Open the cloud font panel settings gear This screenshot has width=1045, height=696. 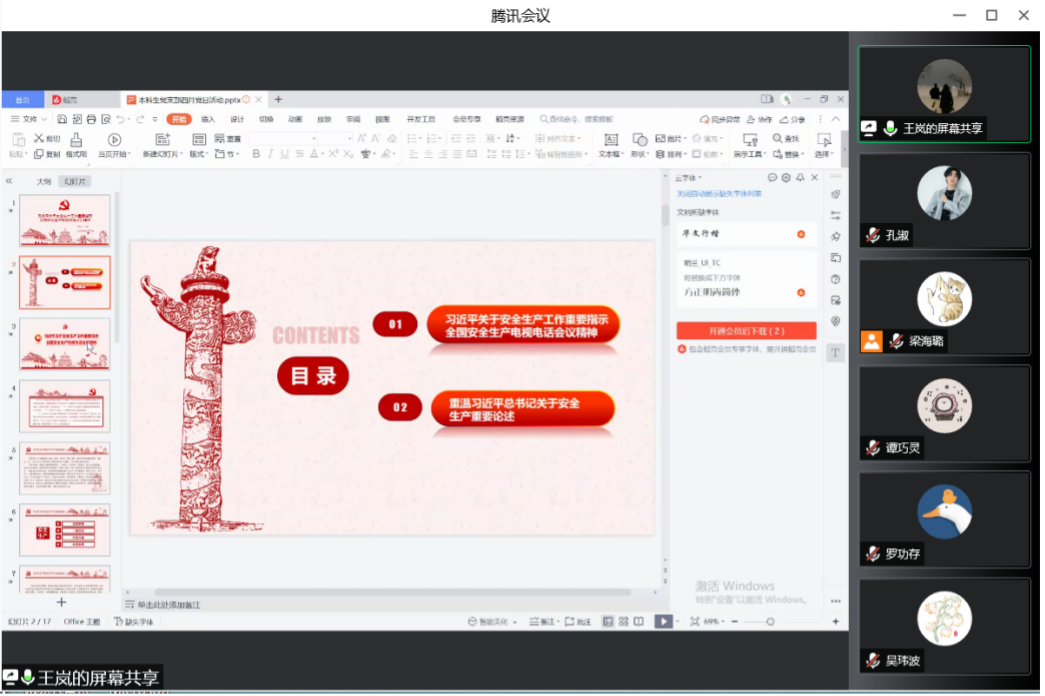(x=786, y=178)
